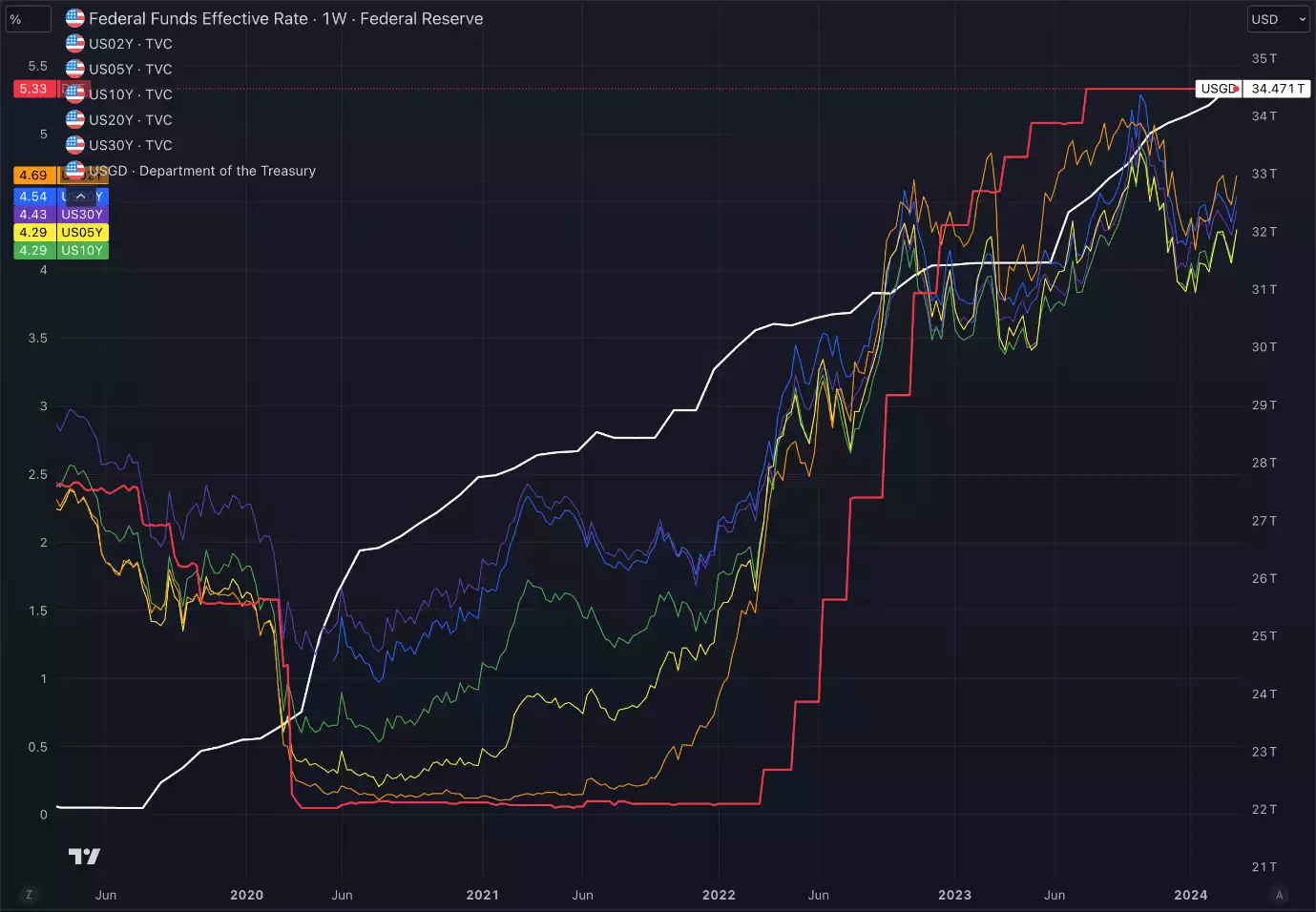1316x912 pixels.
Task: Click the 3.5 left-axis label
Action: coord(37,339)
